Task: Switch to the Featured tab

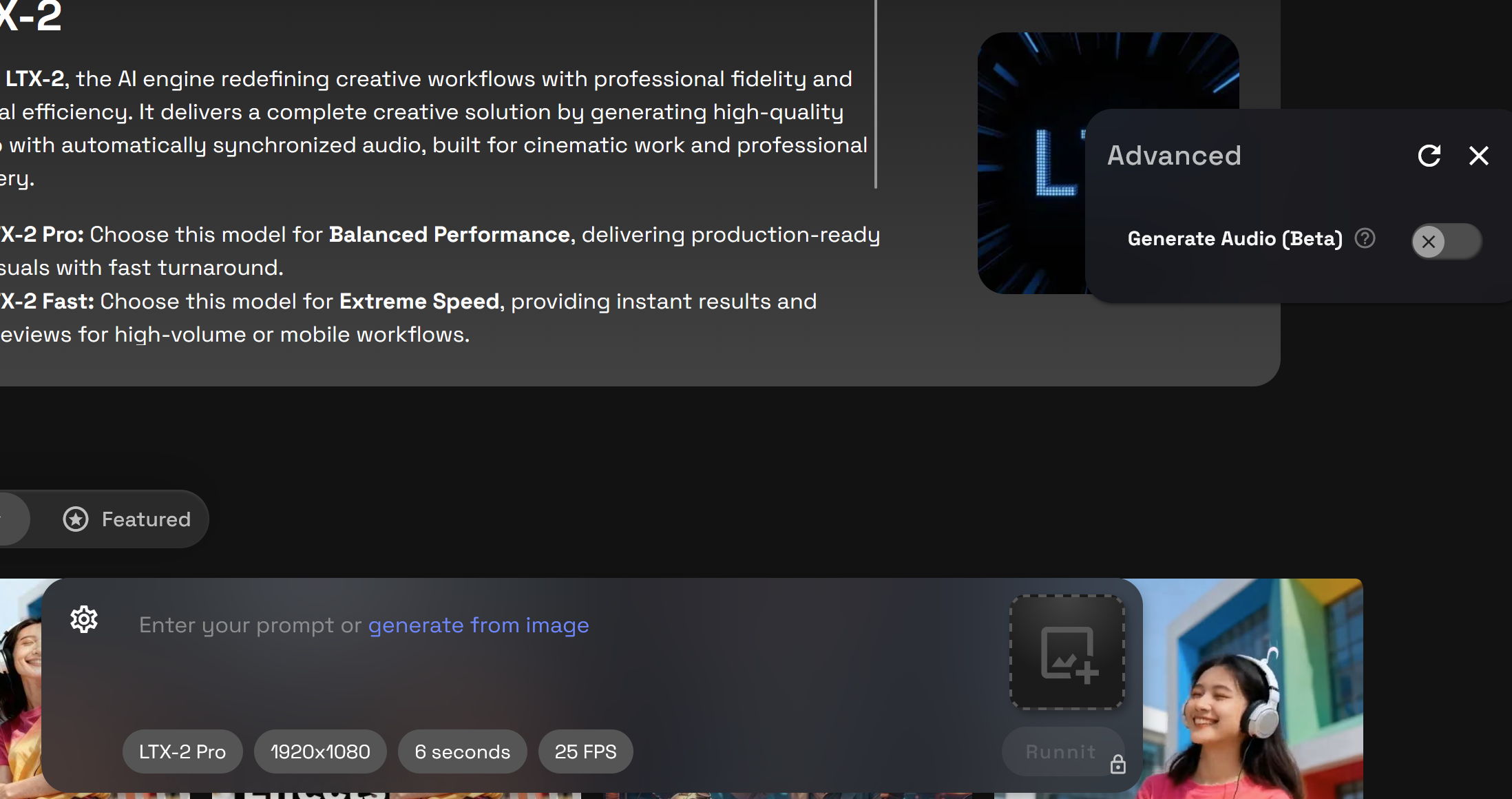Action: click(x=146, y=519)
